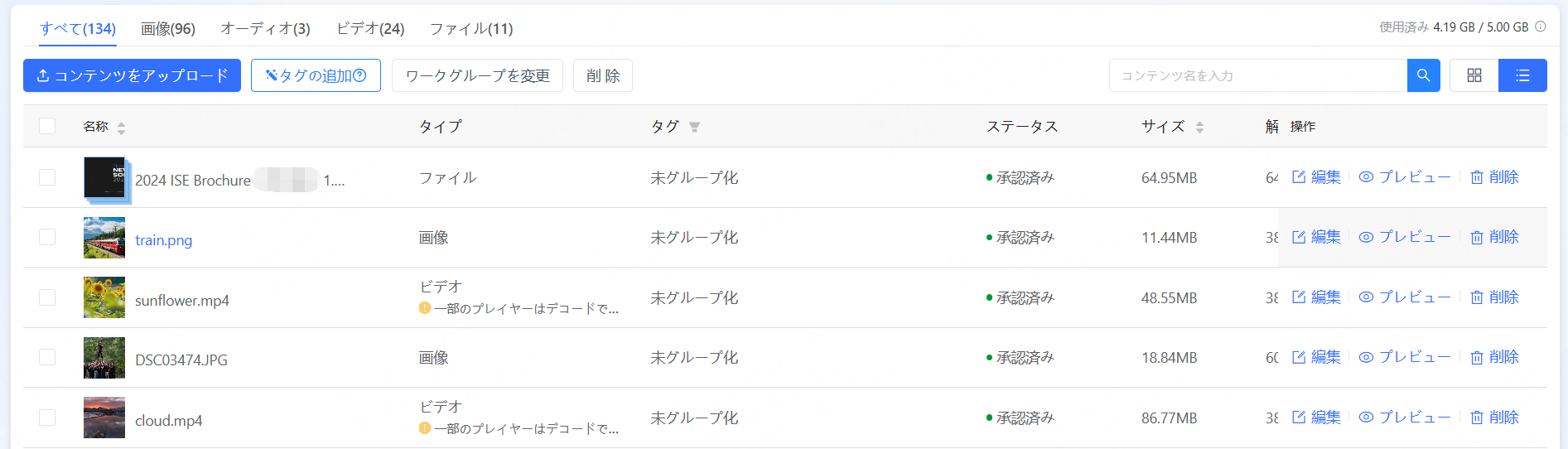The image size is (1568, 449).
Task: Switch to grid view layout
Action: point(1474,75)
